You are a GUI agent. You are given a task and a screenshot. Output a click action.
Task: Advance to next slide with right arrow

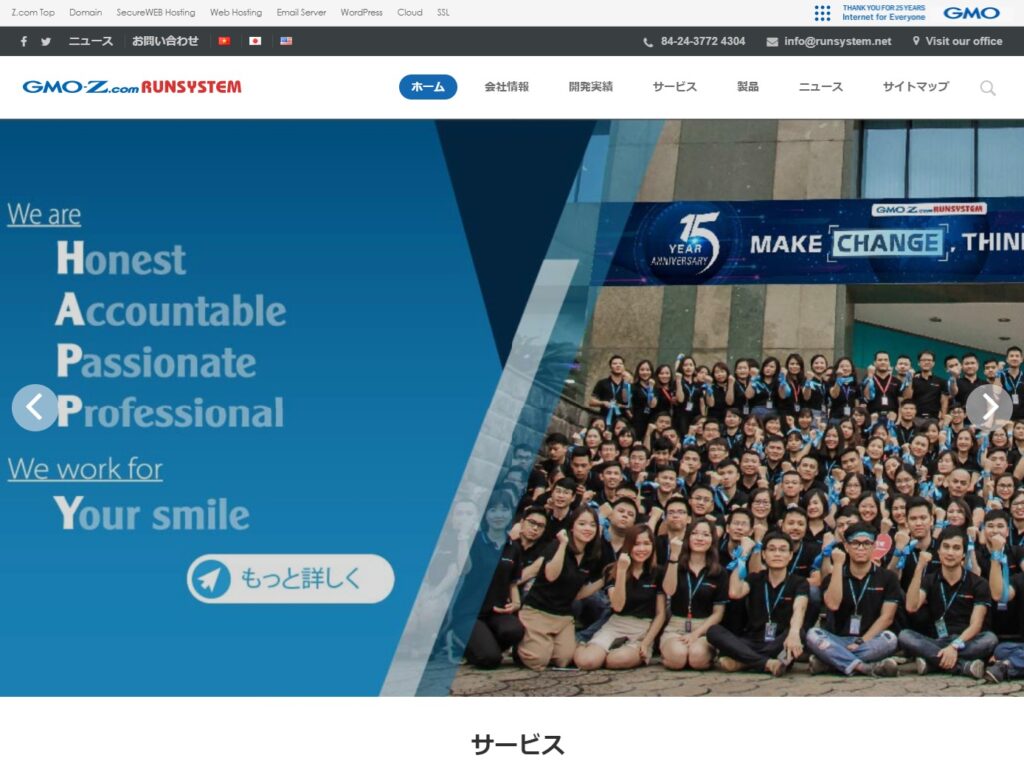click(989, 408)
